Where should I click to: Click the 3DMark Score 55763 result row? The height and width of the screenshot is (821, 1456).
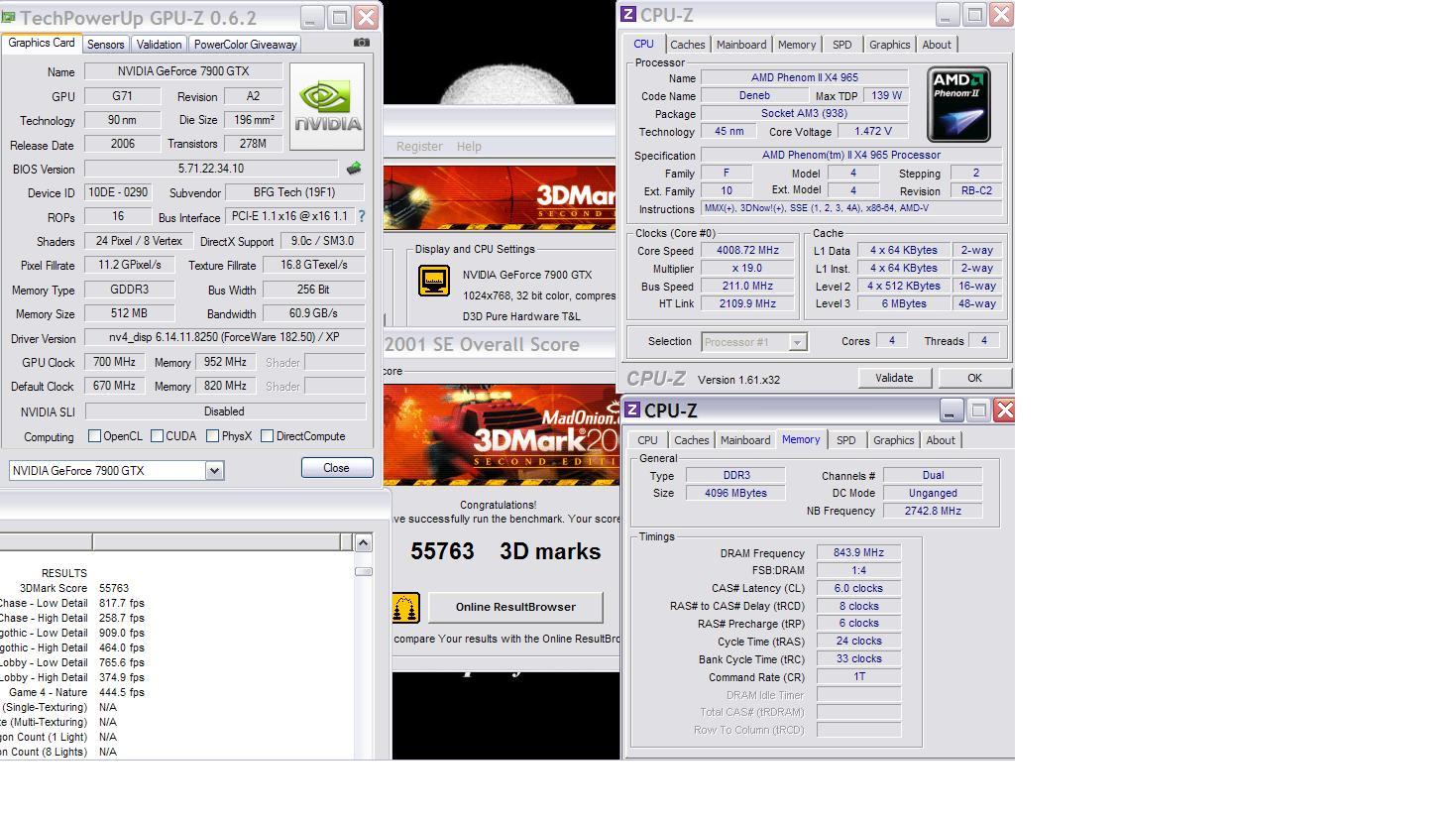[73, 588]
